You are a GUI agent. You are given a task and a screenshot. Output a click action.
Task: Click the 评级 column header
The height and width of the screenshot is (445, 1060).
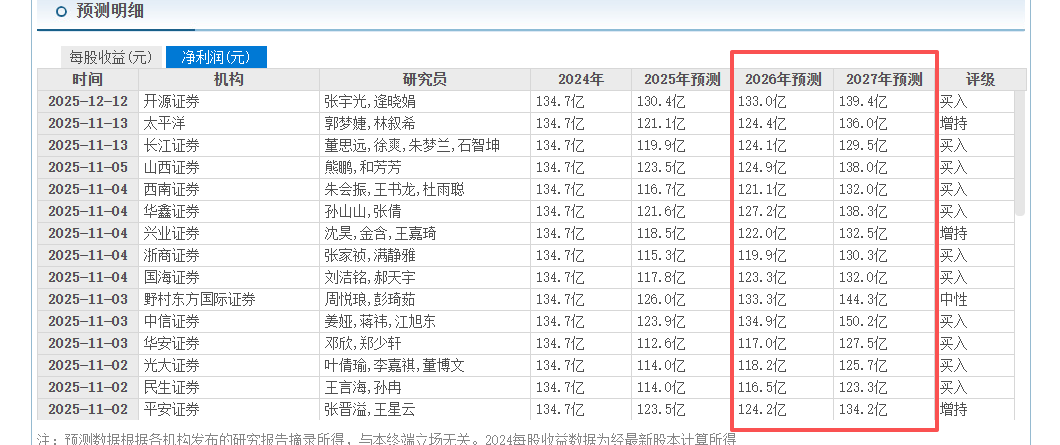pos(980,80)
